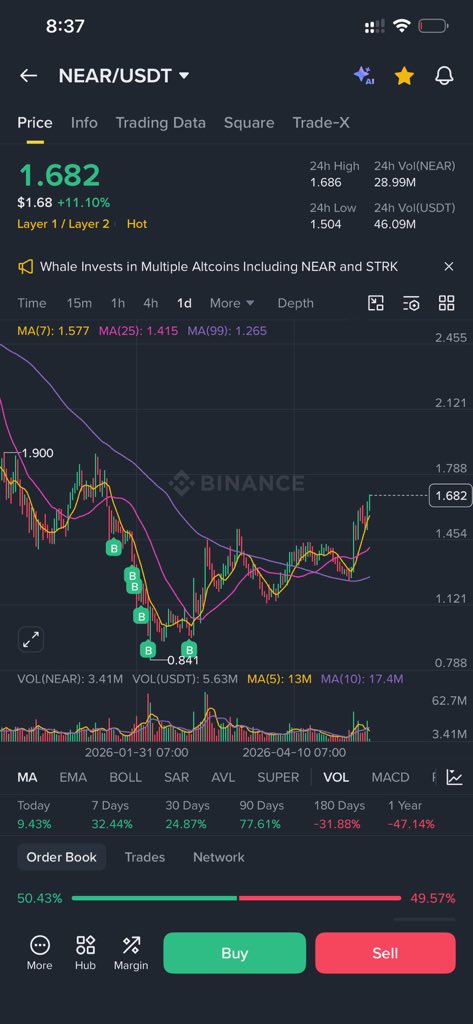Open the Trading Data tab
Viewport: 473px width, 1024px height.
(x=161, y=123)
